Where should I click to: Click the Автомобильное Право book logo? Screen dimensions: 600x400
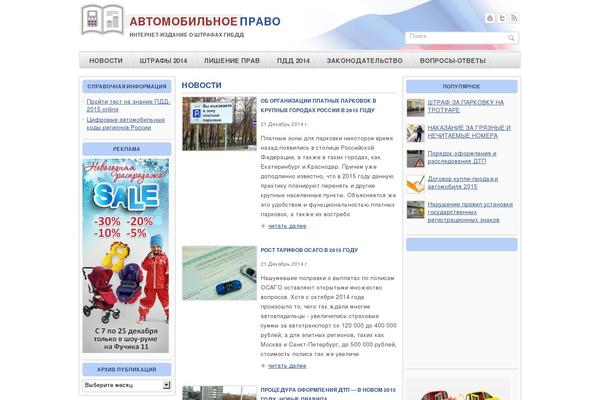coord(103,20)
